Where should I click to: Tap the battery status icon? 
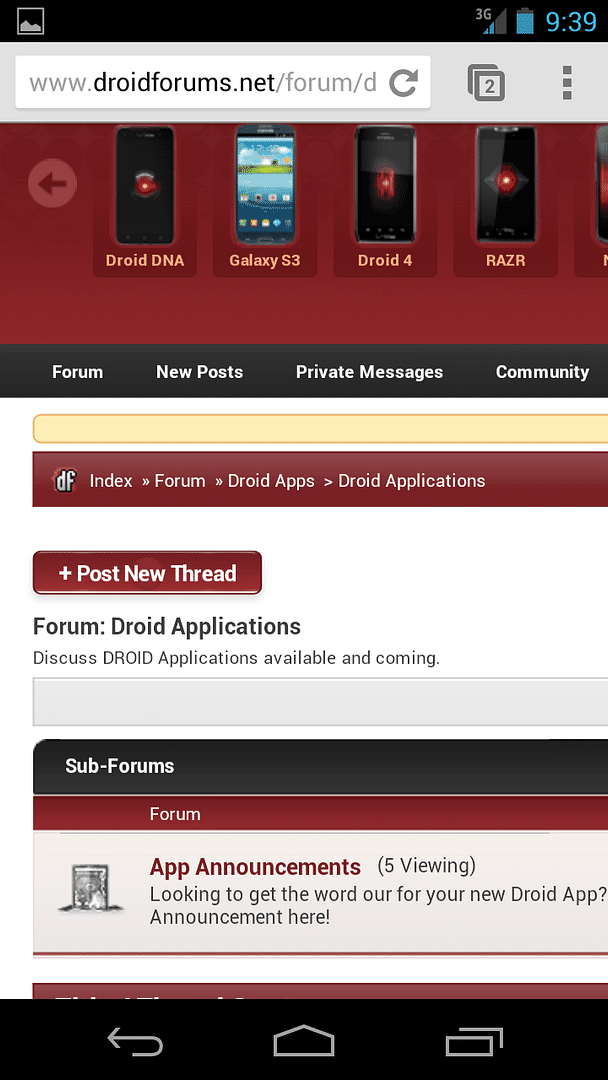[x=525, y=21]
